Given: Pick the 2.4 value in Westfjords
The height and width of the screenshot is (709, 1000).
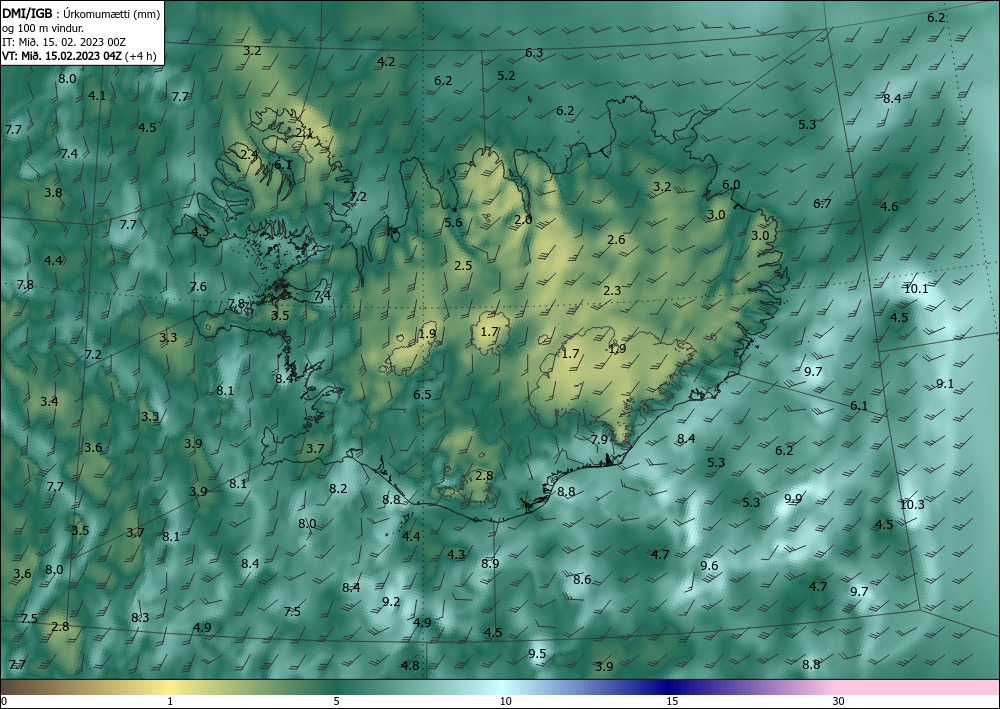Looking at the screenshot, I should click(x=249, y=154).
